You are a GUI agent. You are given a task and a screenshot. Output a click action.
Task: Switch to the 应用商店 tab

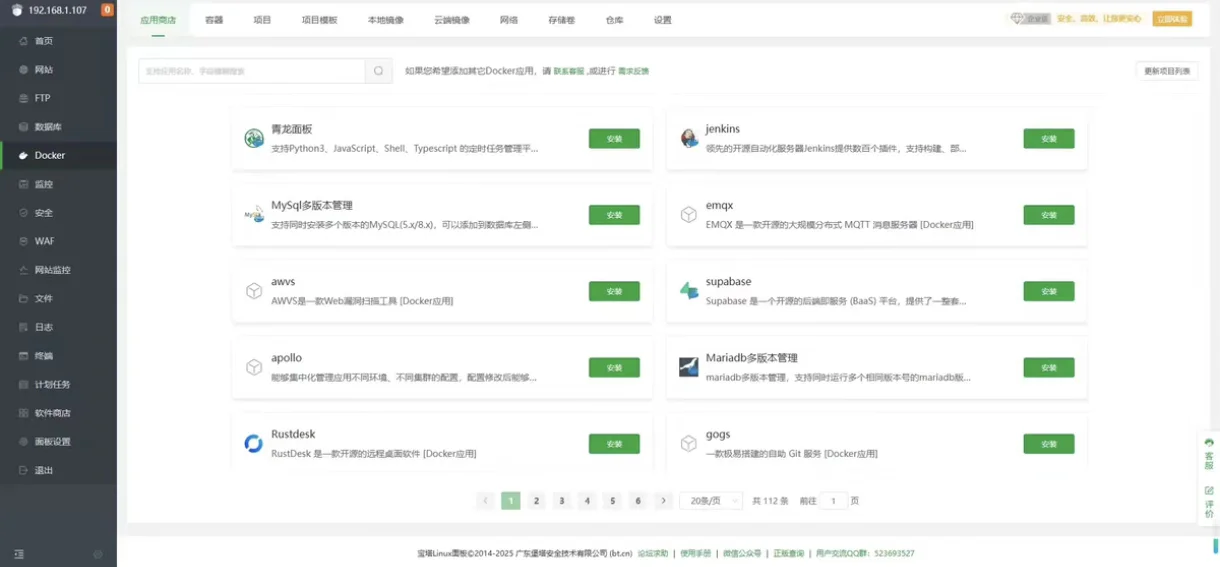[158, 20]
